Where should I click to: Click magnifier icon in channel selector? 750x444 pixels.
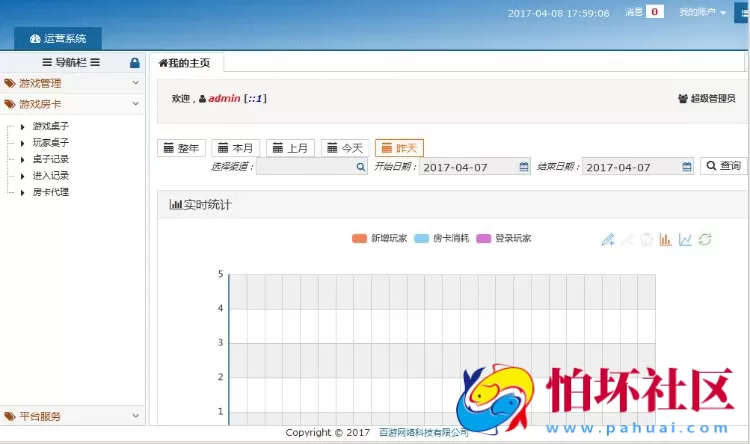[x=361, y=167]
